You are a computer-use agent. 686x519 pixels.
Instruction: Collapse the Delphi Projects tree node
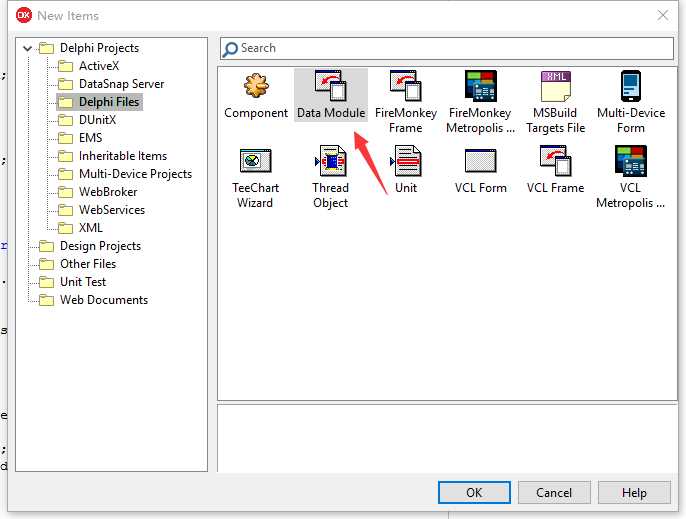point(28,48)
